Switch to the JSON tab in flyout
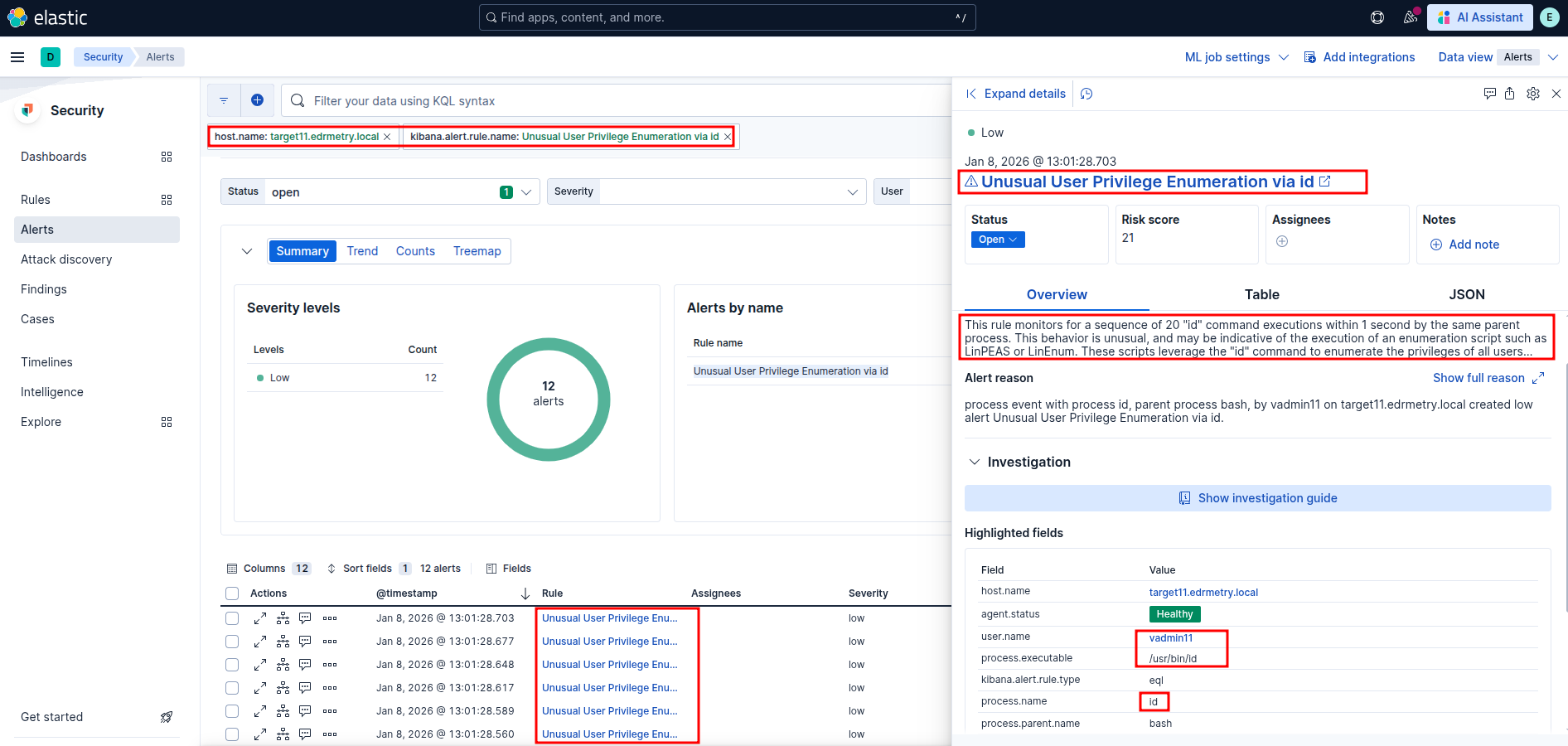Viewport: 1568px width, 746px height. point(1466,294)
